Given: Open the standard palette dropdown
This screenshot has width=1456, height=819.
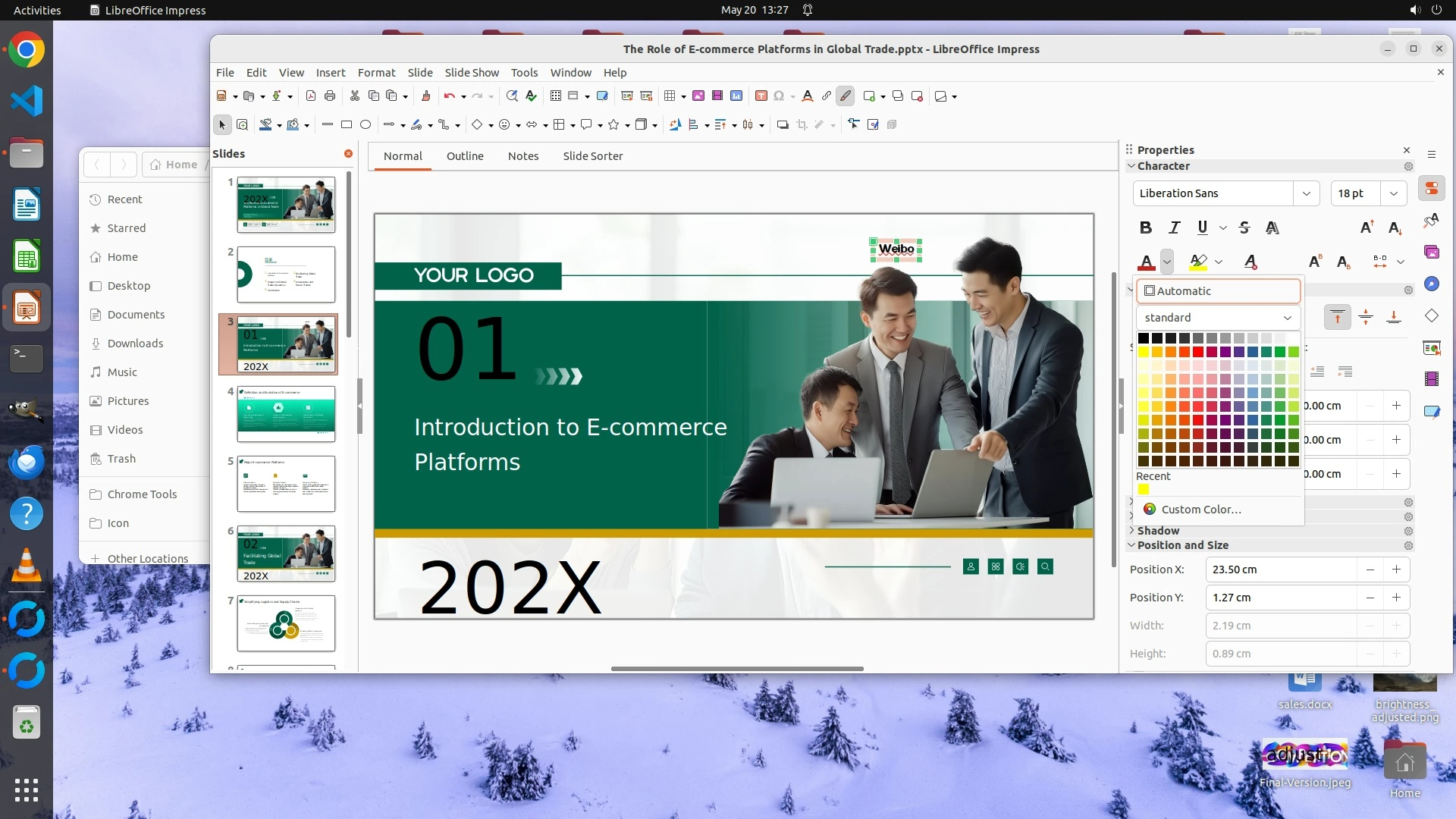Looking at the screenshot, I should pyautogui.click(x=1218, y=318).
